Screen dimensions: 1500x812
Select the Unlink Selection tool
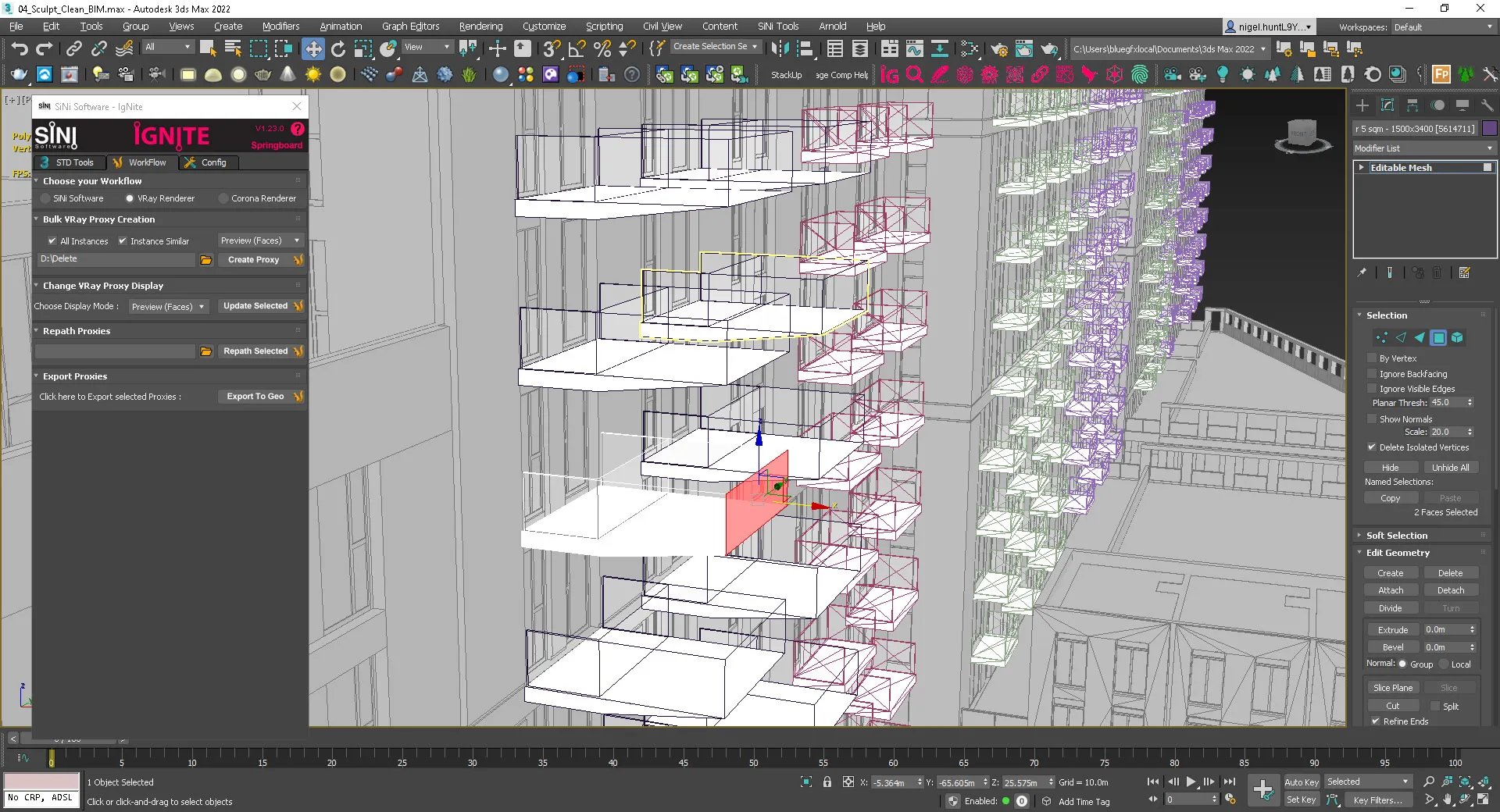coord(98,49)
